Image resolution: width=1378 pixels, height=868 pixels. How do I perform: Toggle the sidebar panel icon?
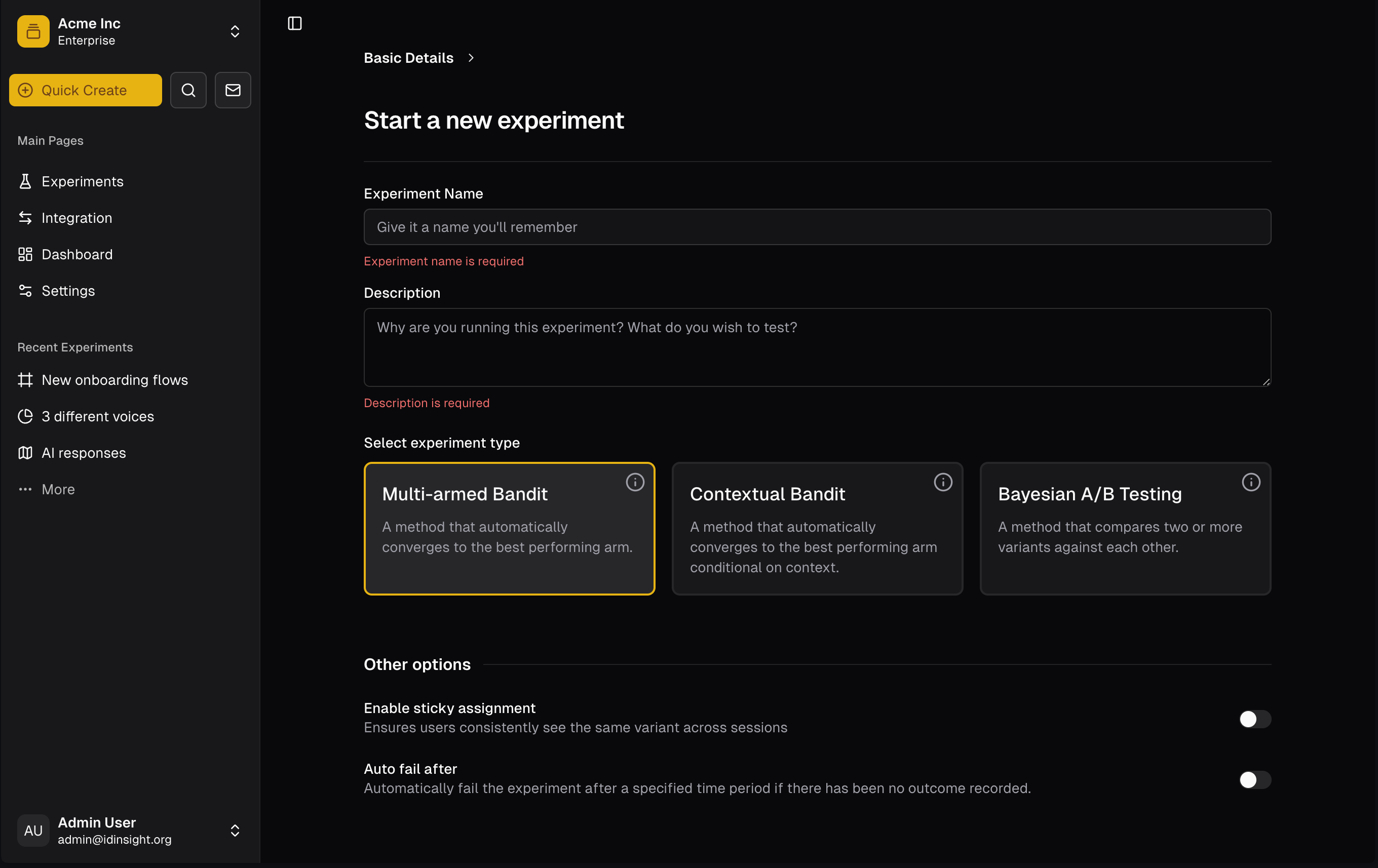(x=295, y=23)
